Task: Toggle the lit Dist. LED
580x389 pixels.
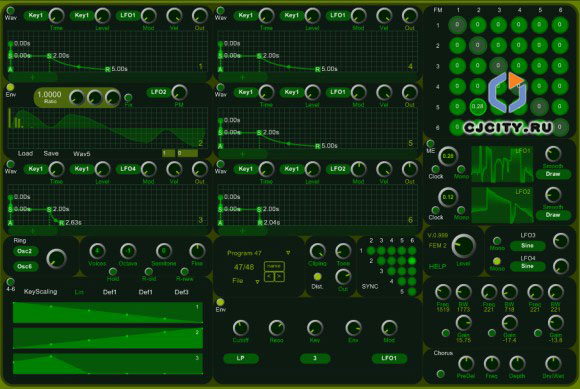Action: tap(317, 277)
